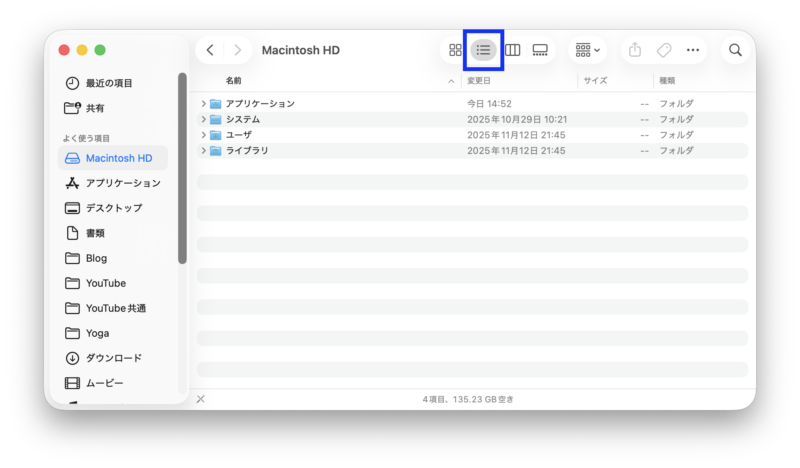The image size is (800, 468).
Task: Click the search magnifier icon
Action: click(735, 50)
